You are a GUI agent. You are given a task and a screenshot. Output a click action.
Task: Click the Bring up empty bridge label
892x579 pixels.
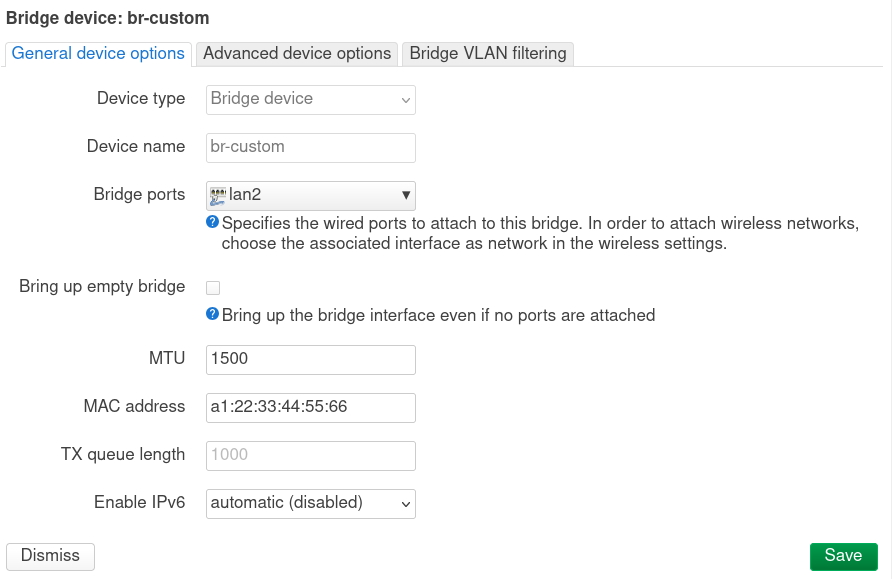click(102, 286)
